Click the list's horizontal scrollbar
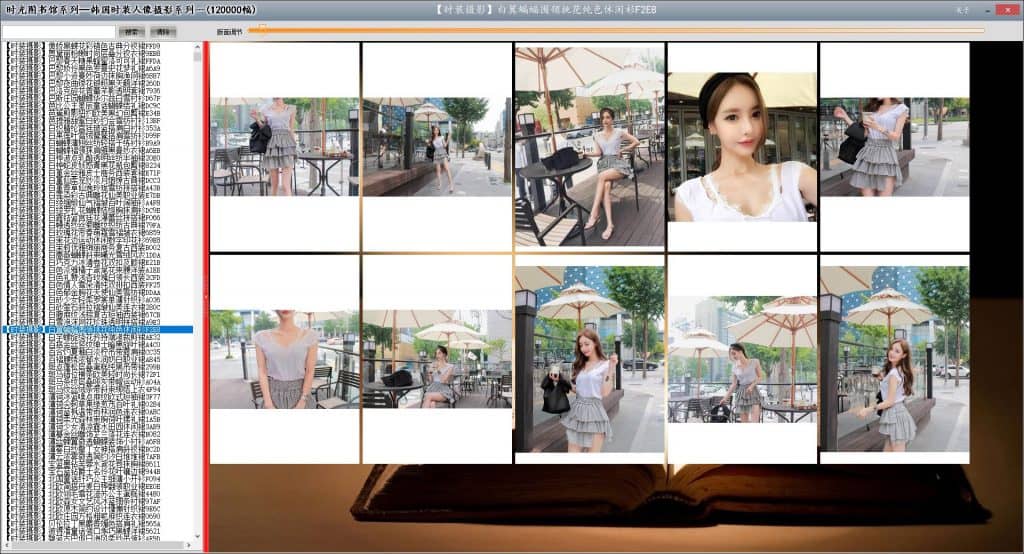1024x554 pixels. click(x=95, y=546)
